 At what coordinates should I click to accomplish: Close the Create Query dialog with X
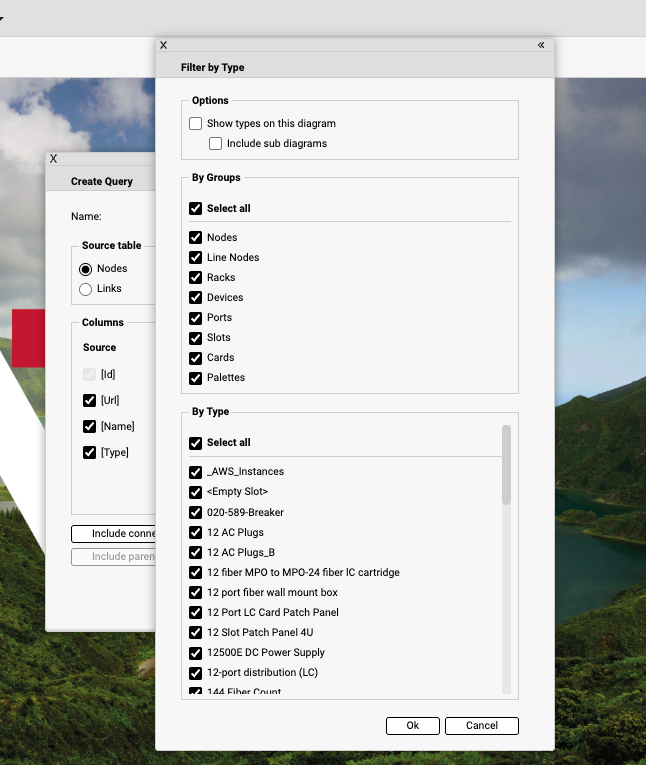54,159
